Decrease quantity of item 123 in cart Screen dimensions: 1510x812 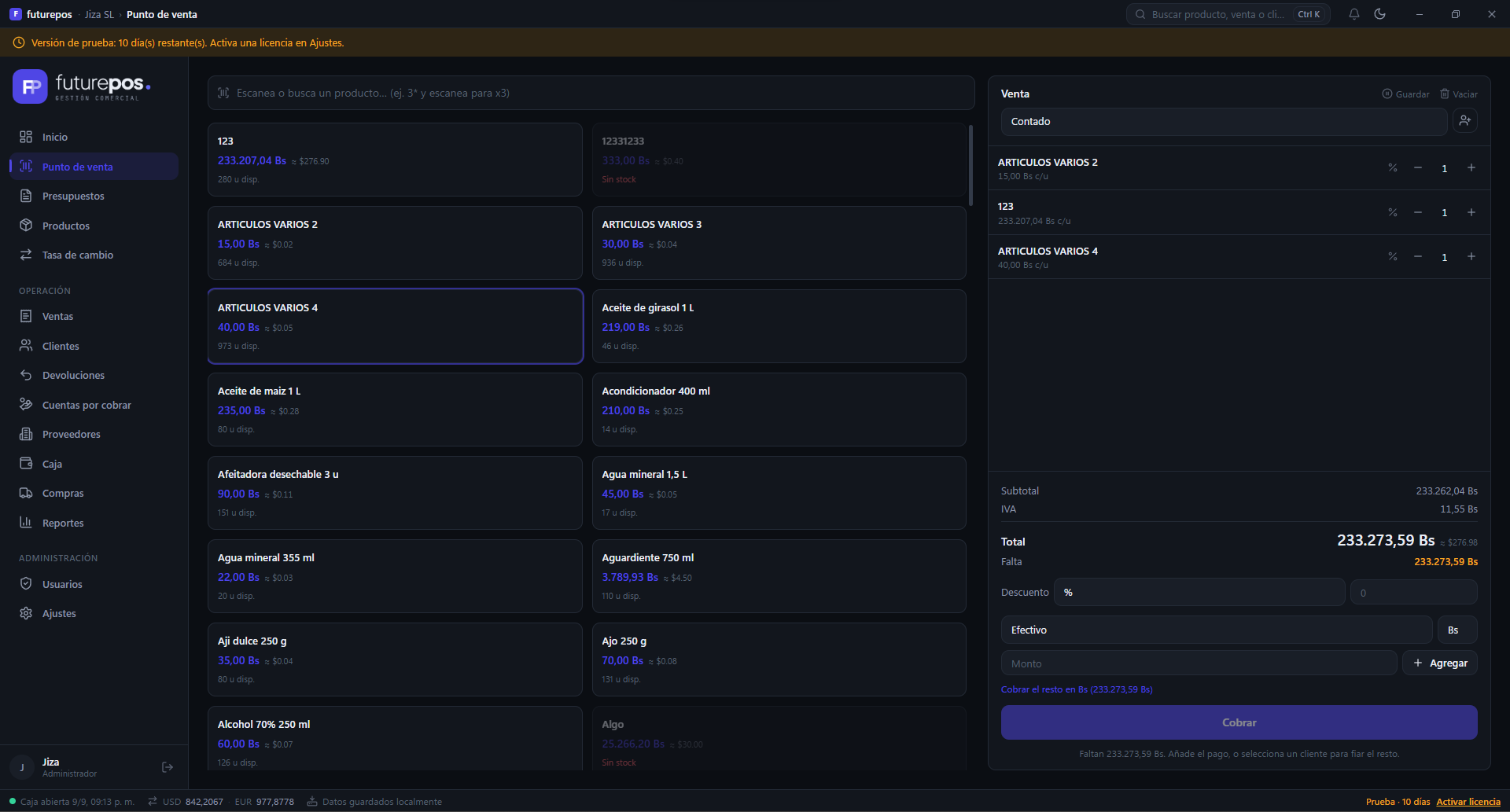tap(1418, 213)
